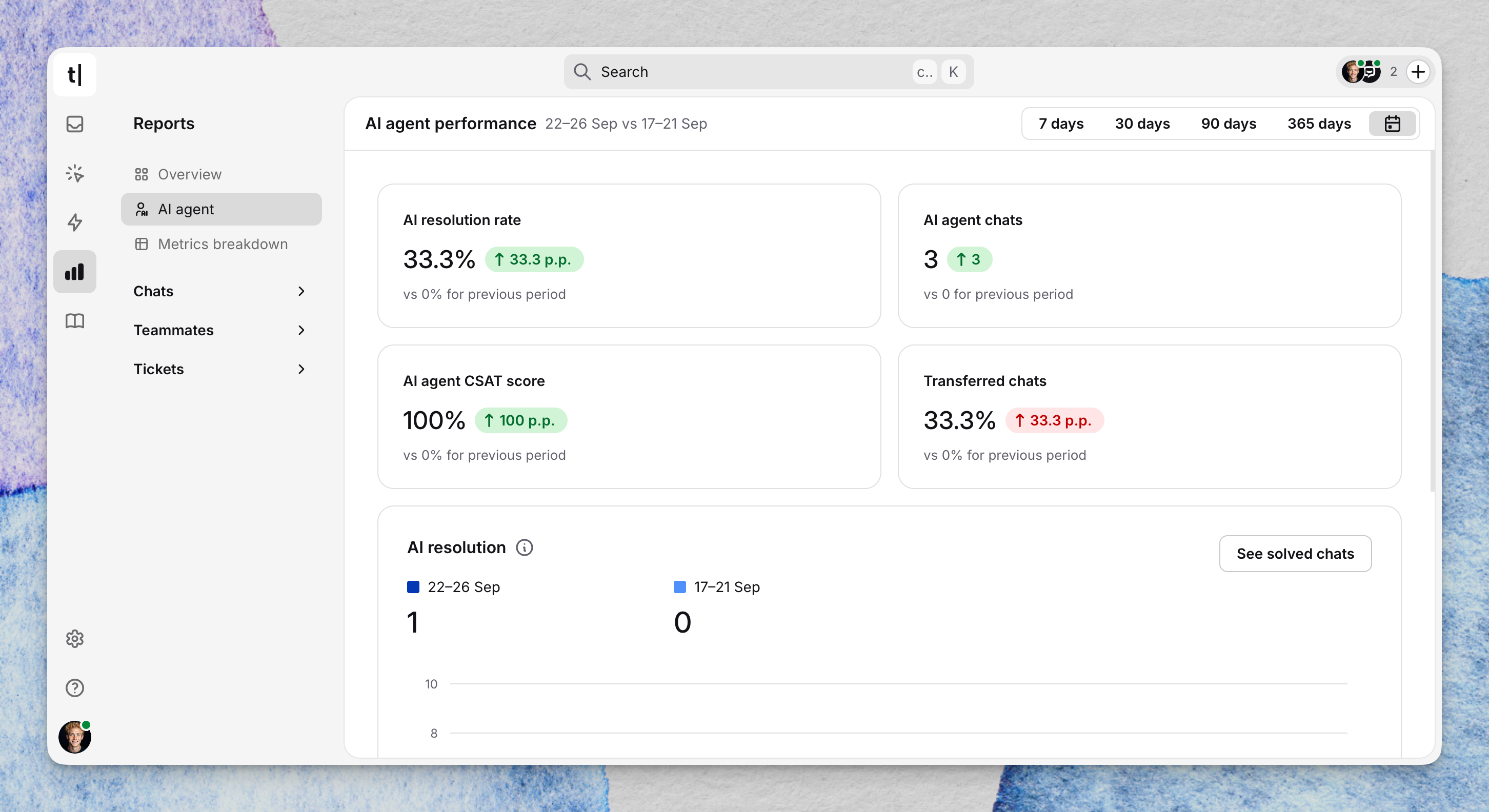Screen dimensions: 1489x812
Task: Click the AI resolution info icon
Action: tap(524, 547)
